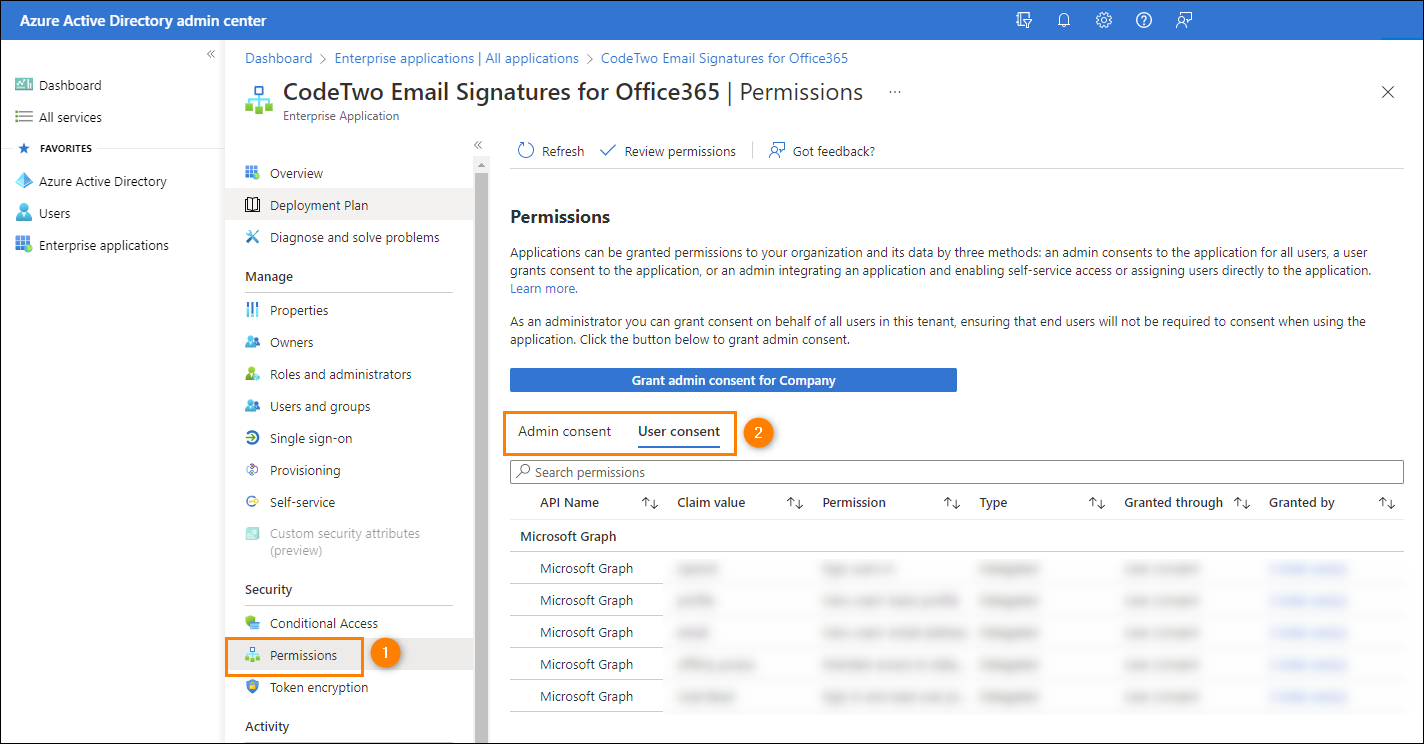
Task: Click Grant admin consent for Company button
Action: 733,380
